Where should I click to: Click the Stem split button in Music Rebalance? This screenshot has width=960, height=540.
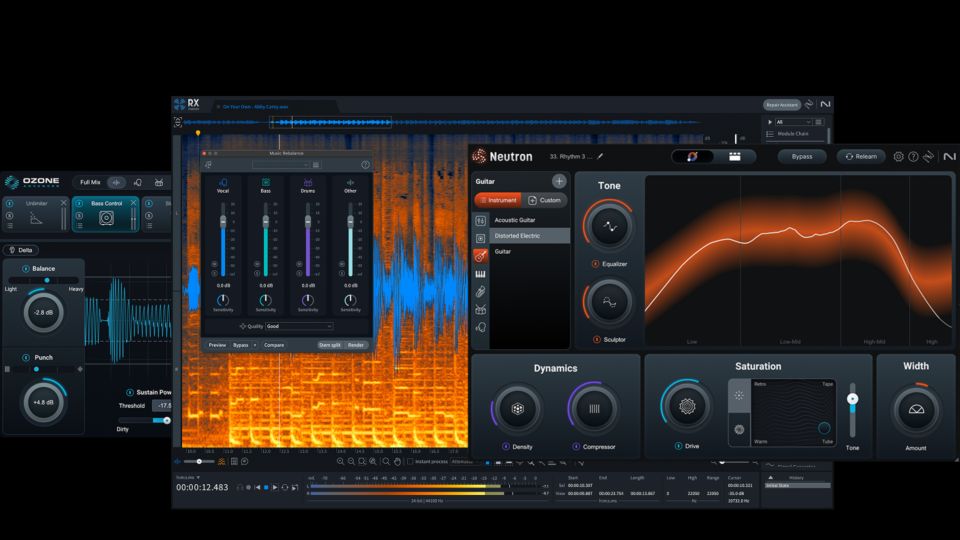pyautogui.click(x=330, y=345)
